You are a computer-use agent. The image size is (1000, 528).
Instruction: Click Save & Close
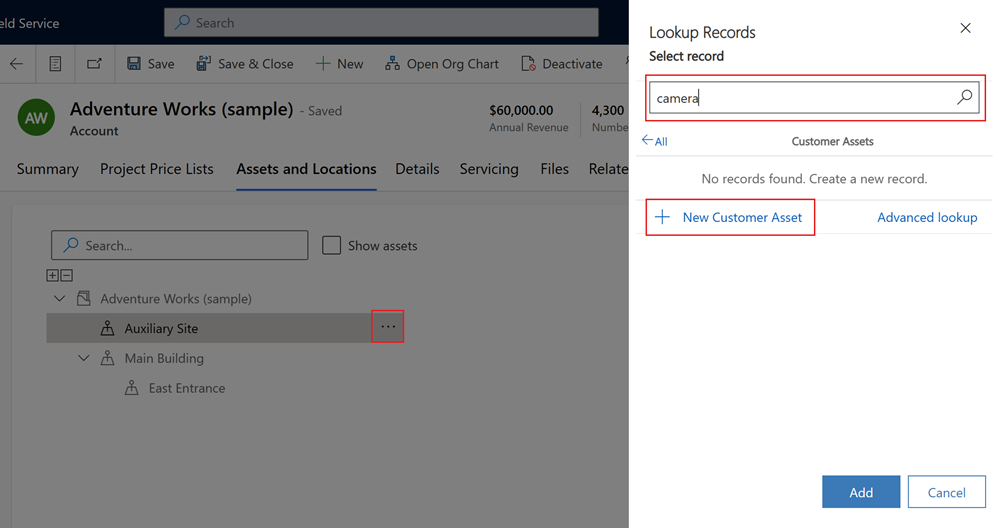pyautogui.click(x=245, y=64)
